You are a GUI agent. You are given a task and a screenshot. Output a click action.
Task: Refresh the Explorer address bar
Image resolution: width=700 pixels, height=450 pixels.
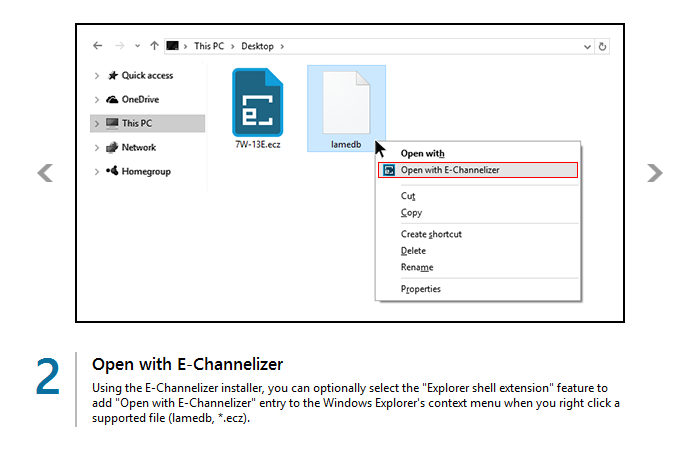602,46
